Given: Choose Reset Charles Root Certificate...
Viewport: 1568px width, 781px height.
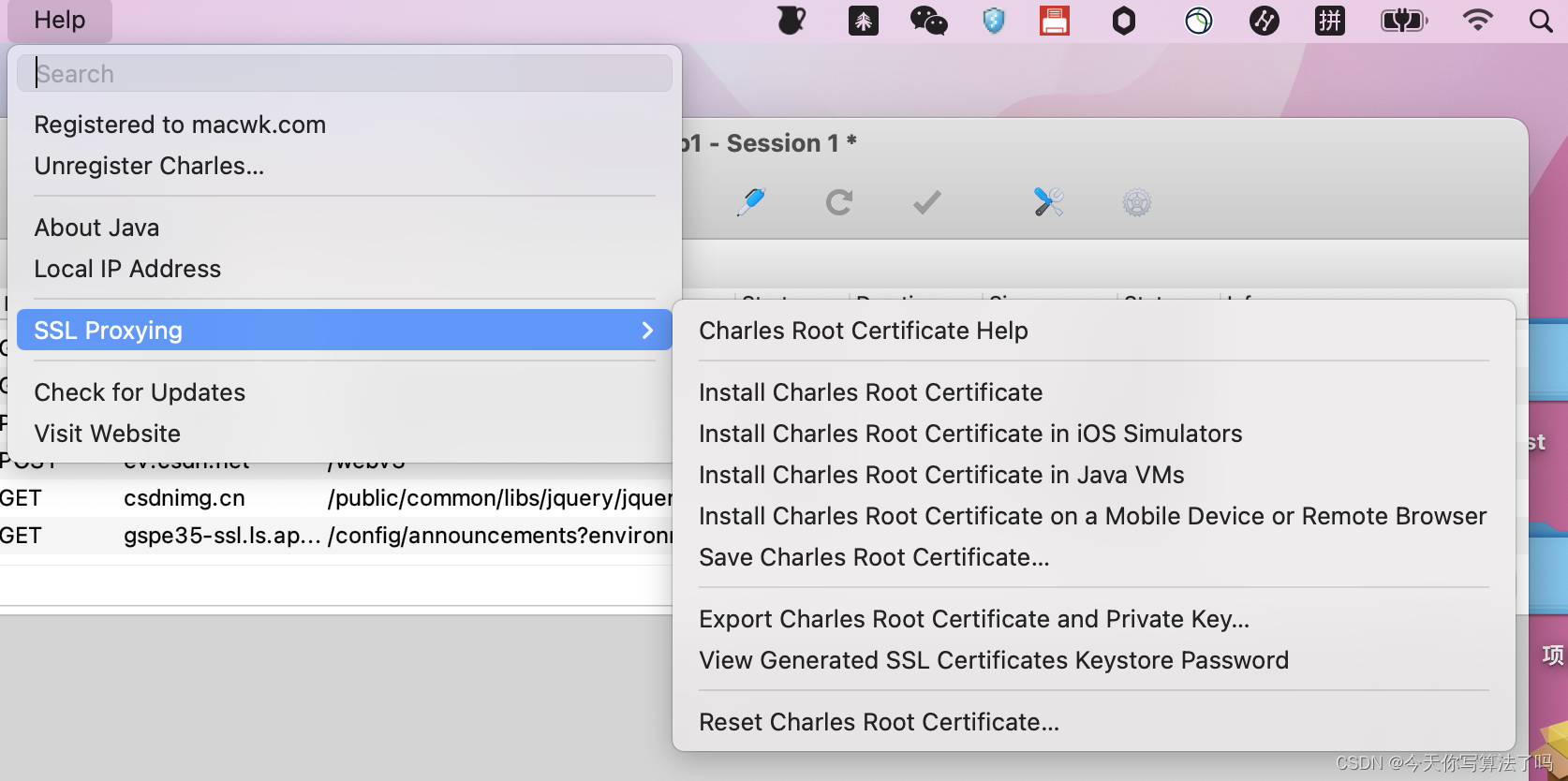Looking at the screenshot, I should pyautogui.click(x=1094, y=722).
